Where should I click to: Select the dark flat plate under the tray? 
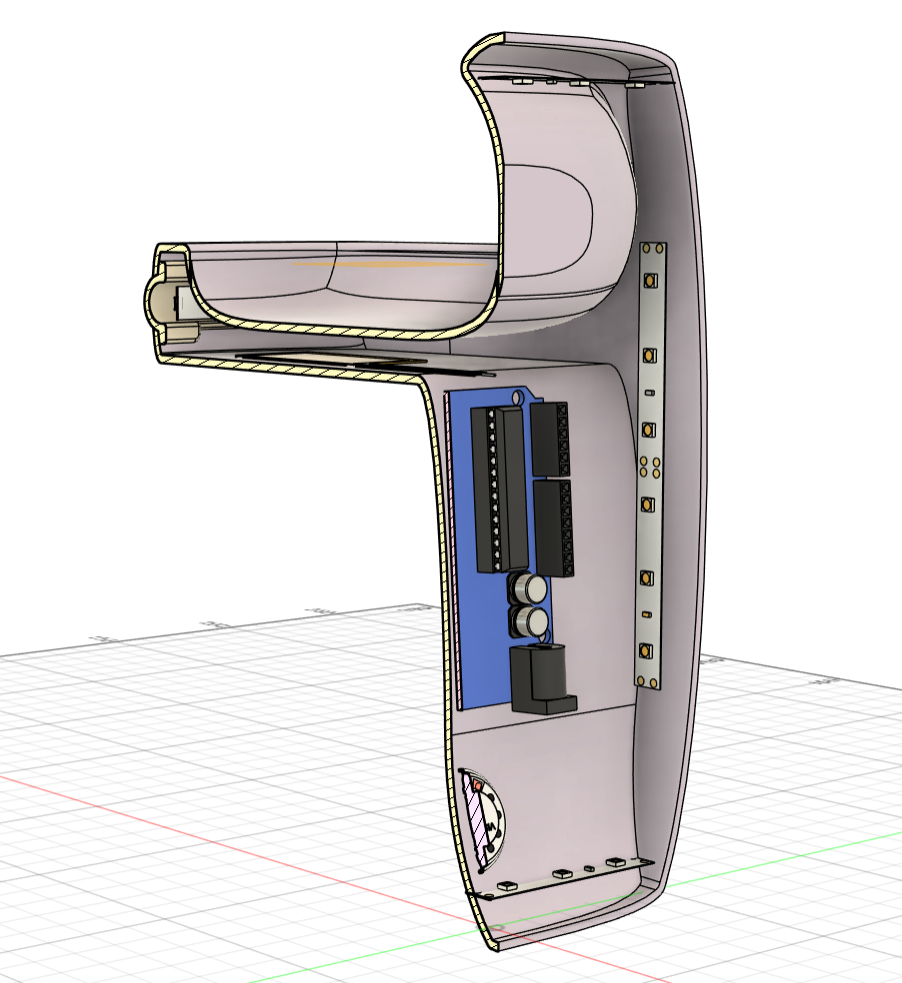[x=364, y=365]
